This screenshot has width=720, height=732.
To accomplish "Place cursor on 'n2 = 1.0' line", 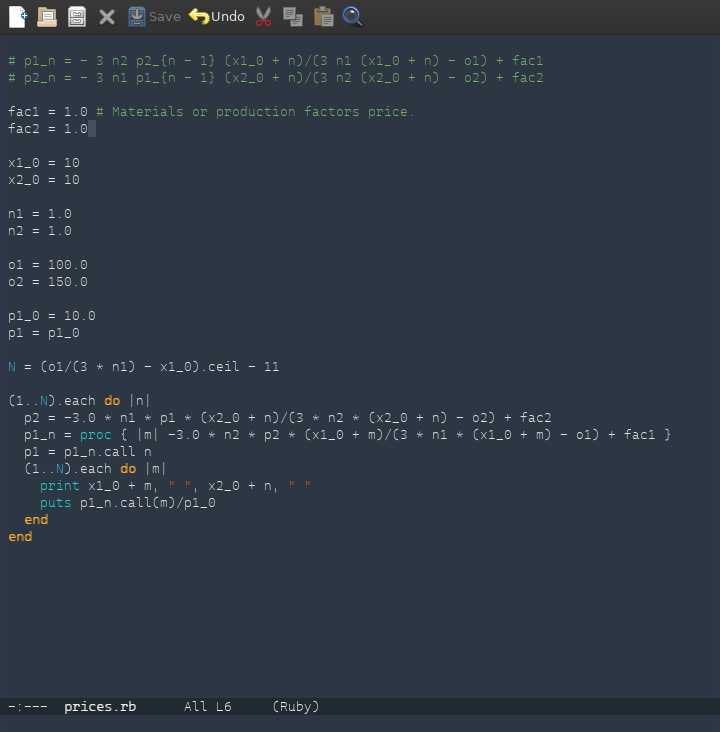I will pos(40,231).
